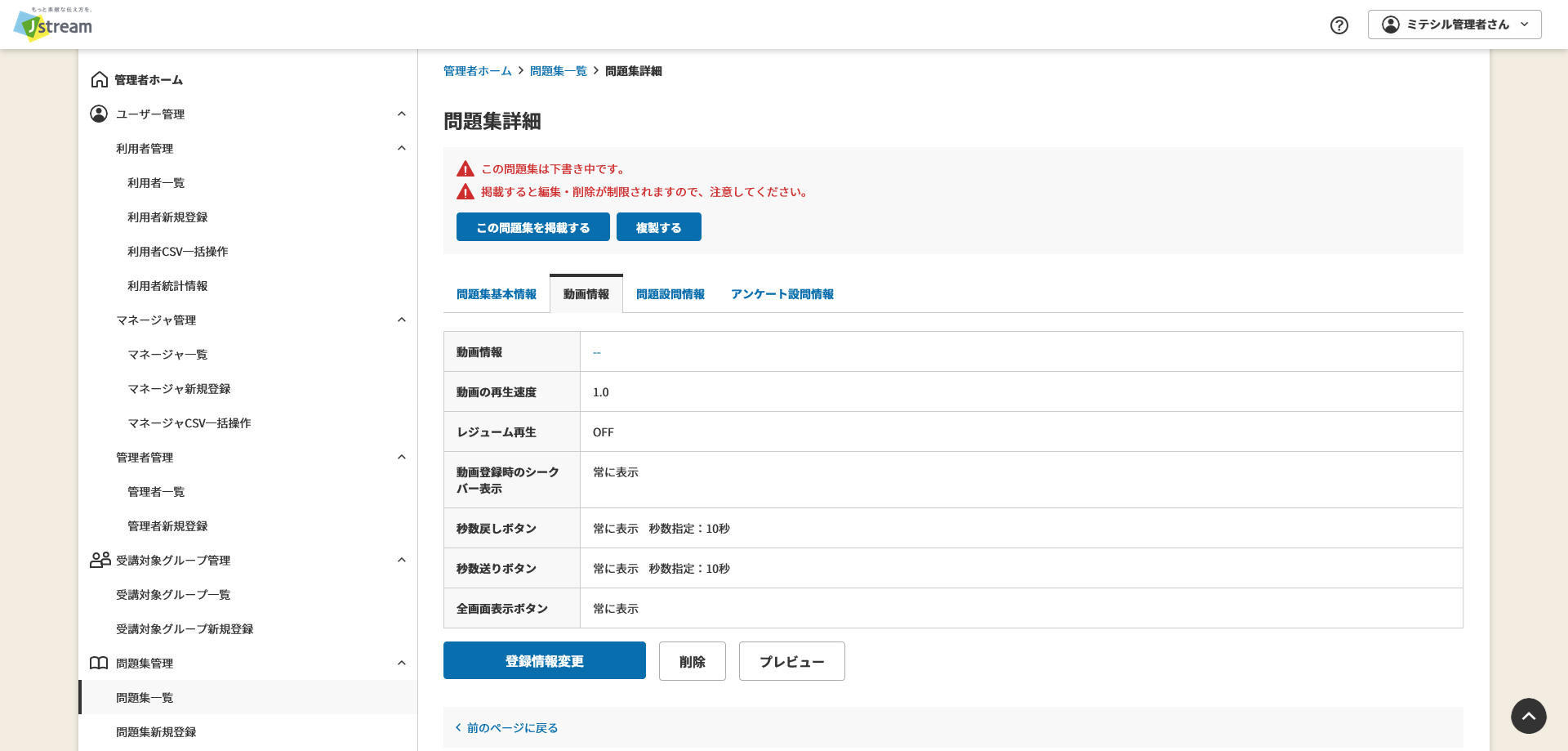Collapse the 管理者管理 submenu chevron
Image resolution: width=1568 pixels, height=751 pixels.
click(402, 457)
